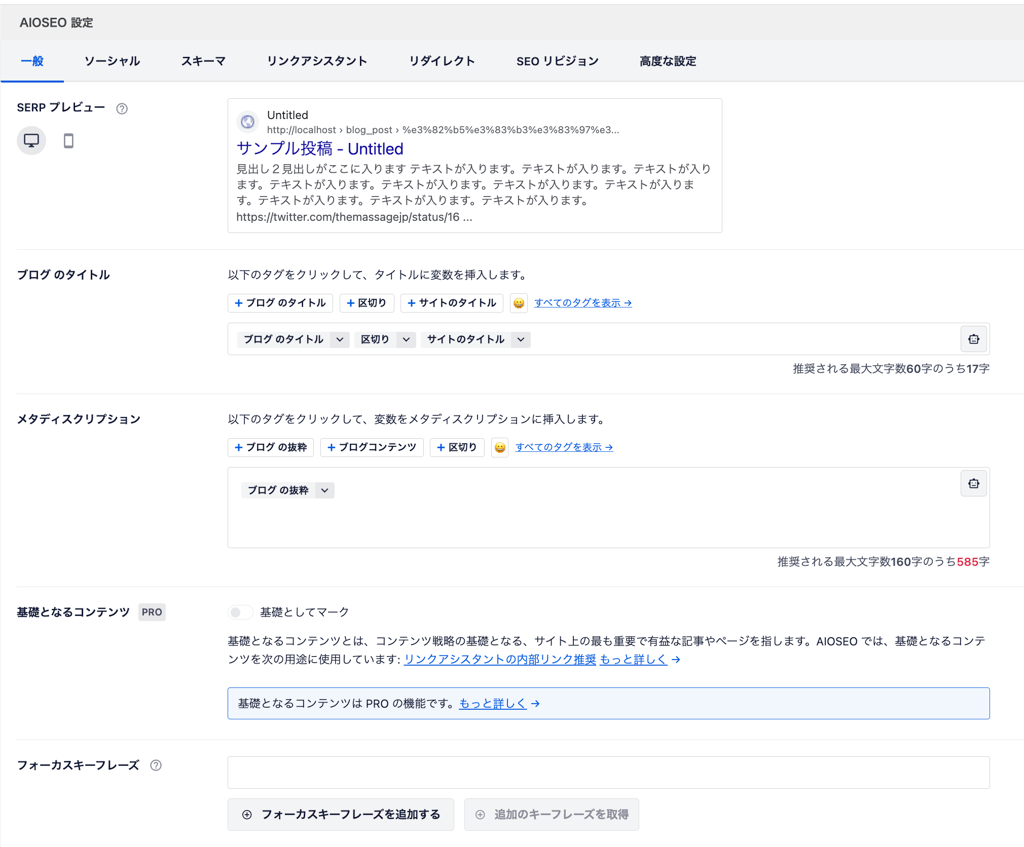Open the 一般 tab
This screenshot has width=1024, height=847.
click(x=32, y=61)
